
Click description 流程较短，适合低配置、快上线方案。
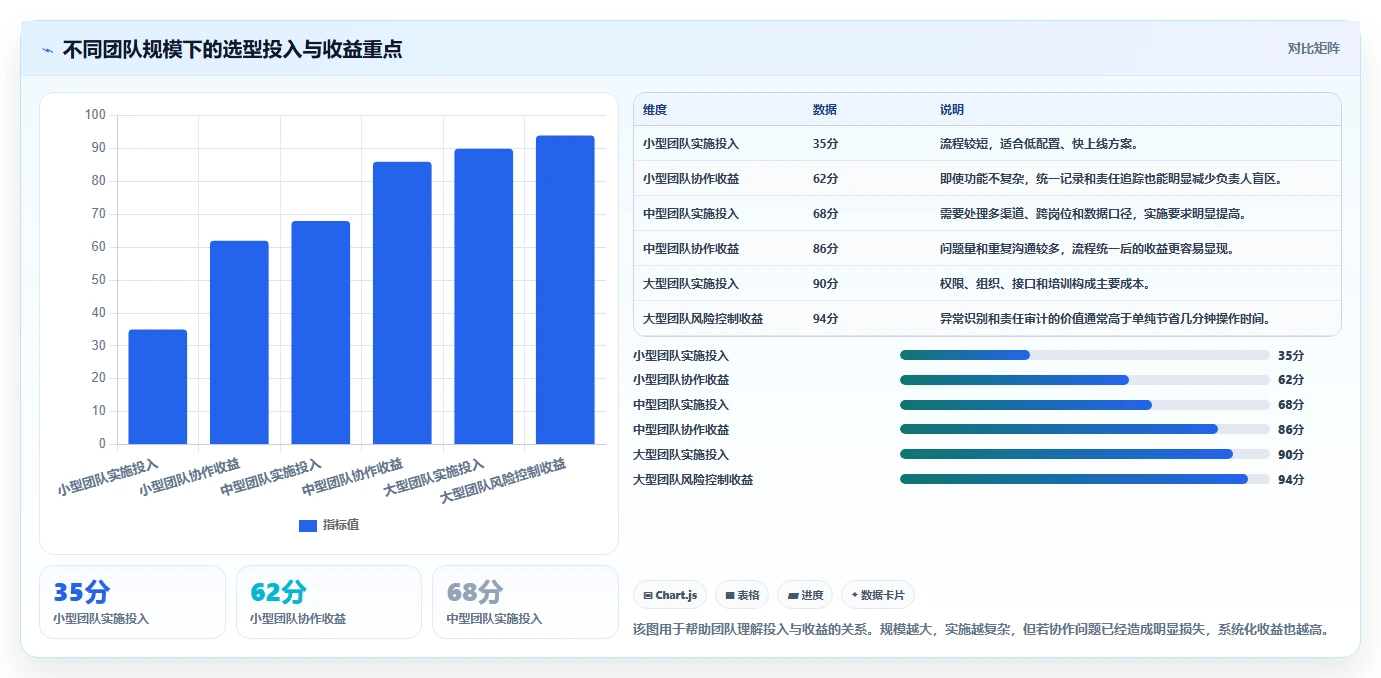click(x=1039, y=144)
